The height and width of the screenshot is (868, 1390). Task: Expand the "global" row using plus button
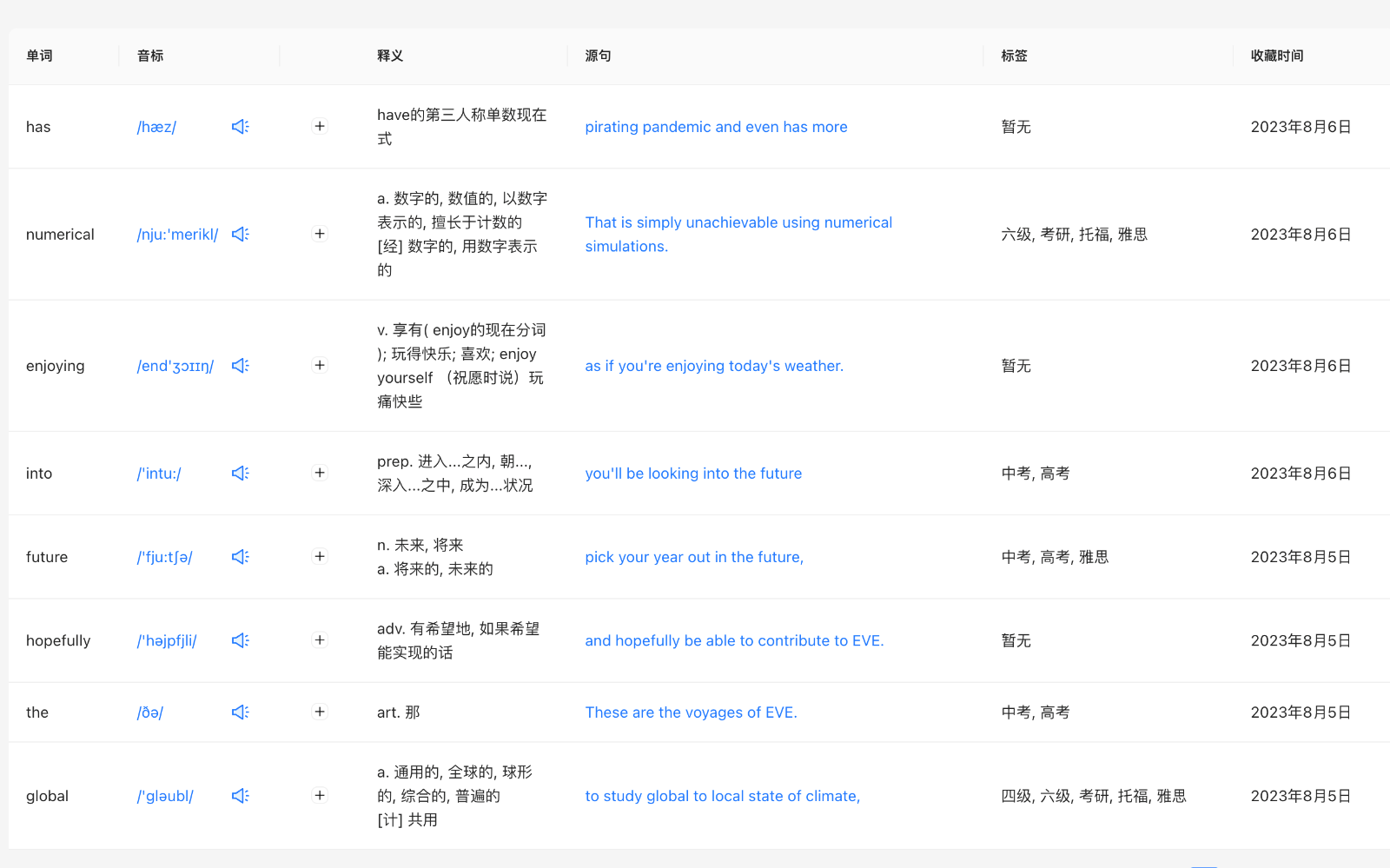(320, 796)
